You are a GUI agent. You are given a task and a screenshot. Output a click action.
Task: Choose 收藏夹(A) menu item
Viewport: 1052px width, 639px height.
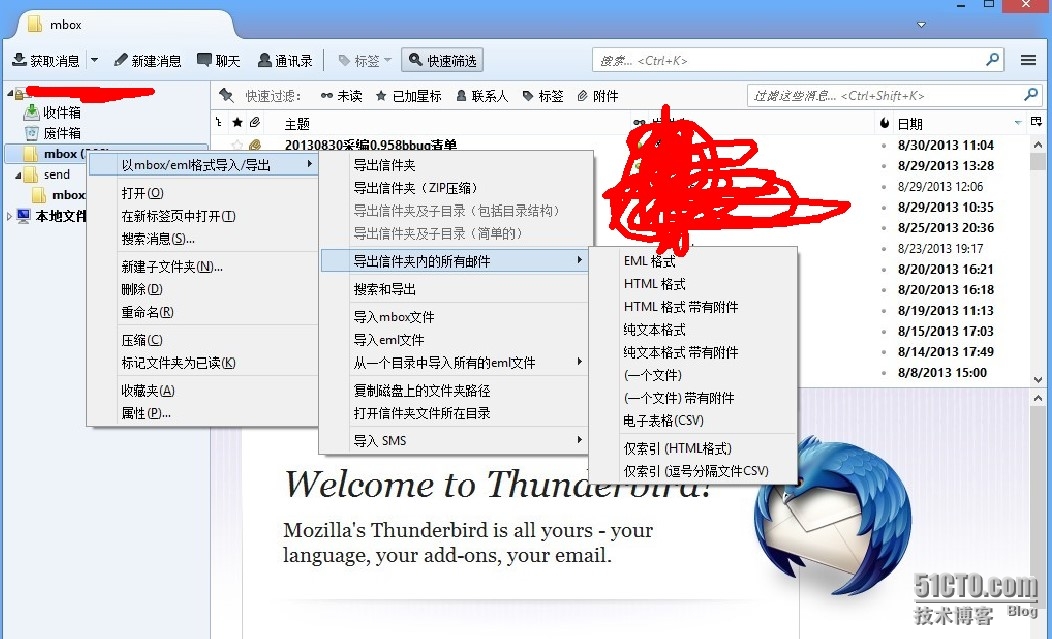[x=148, y=391]
